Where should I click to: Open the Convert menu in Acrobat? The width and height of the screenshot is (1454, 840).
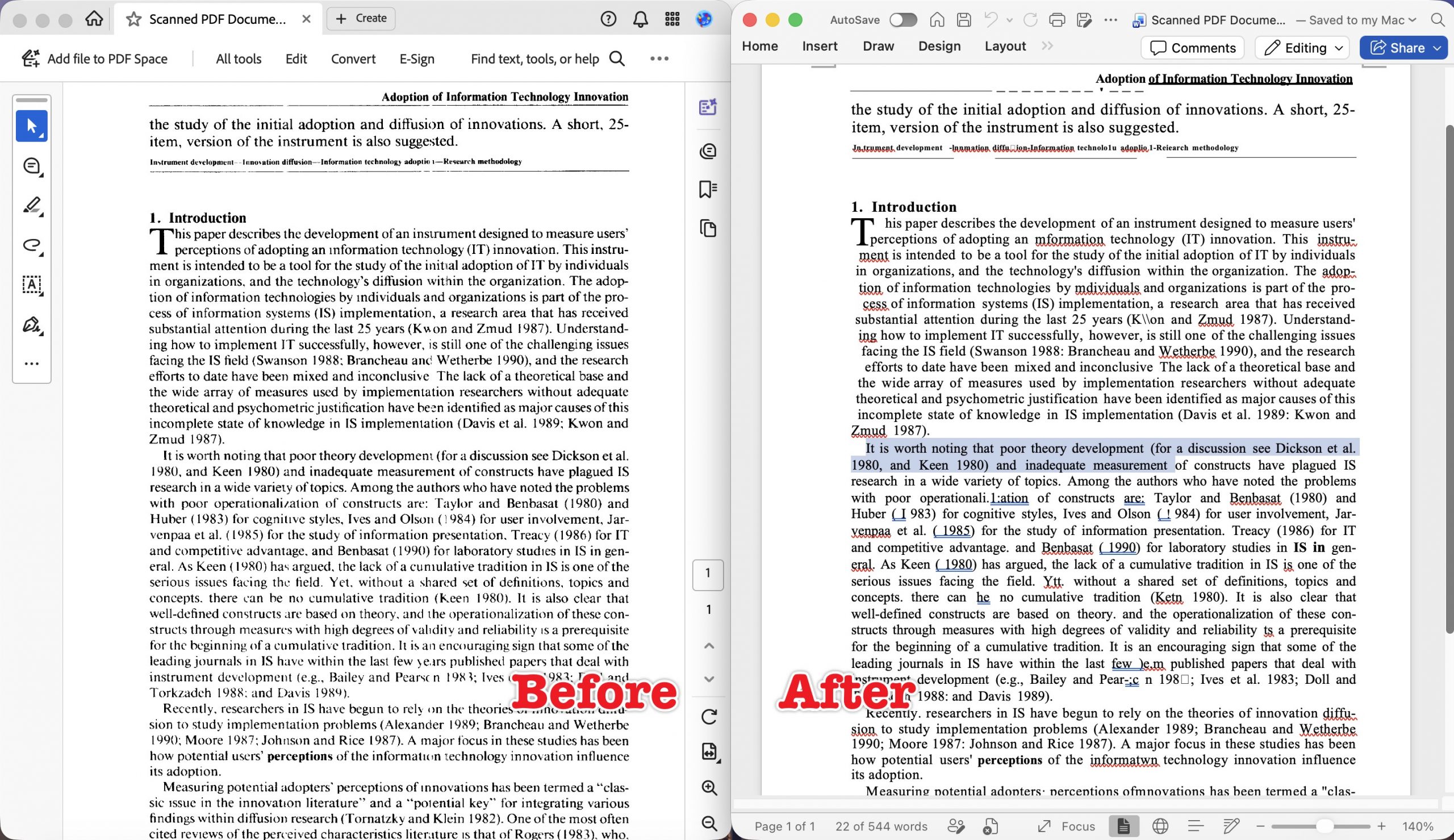click(353, 58)
